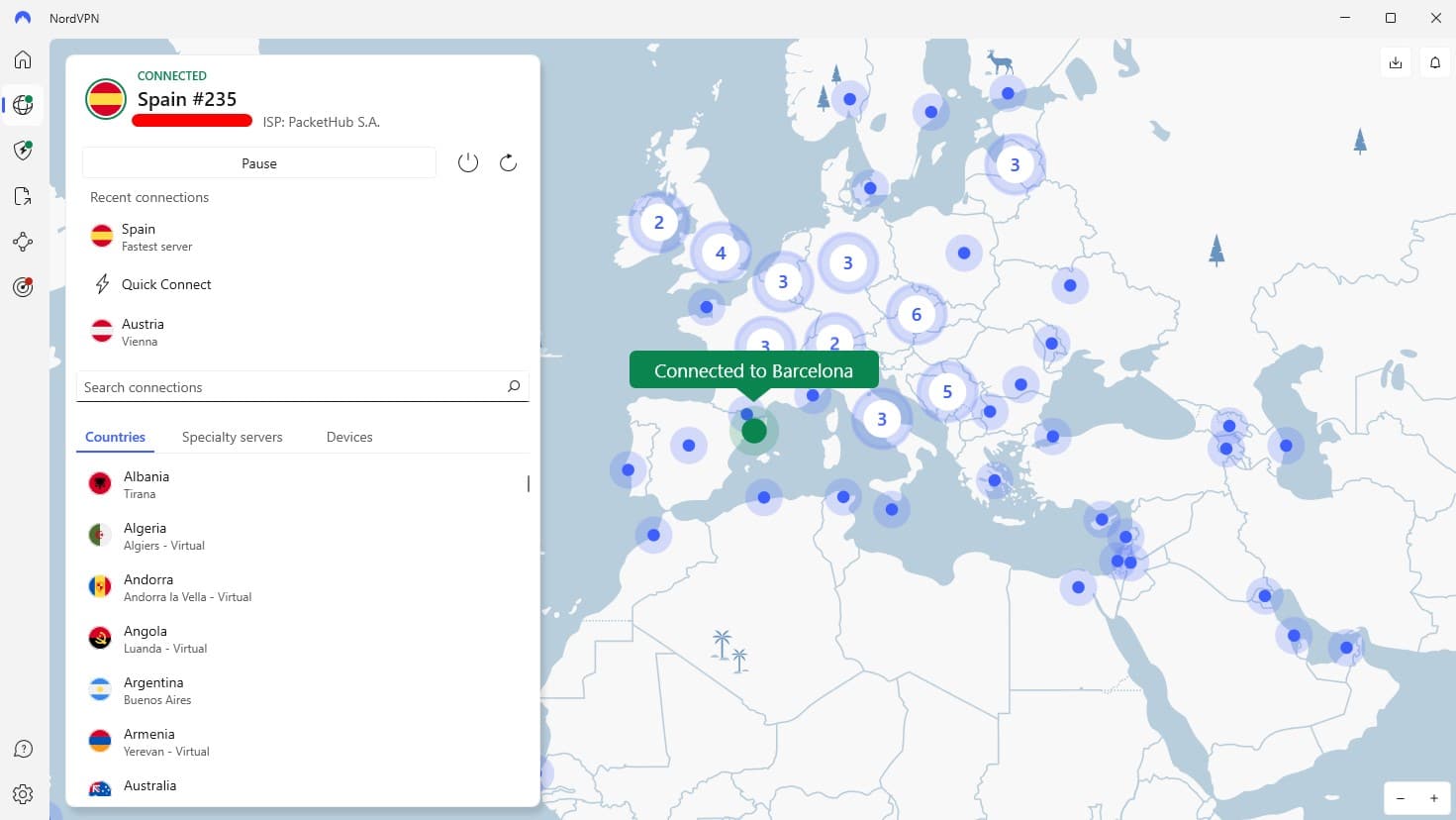Image resolution: width=1456 pixels, height=820 pixels.
Task: Open the Settings gear icon
Action: [x=23, y=794]
